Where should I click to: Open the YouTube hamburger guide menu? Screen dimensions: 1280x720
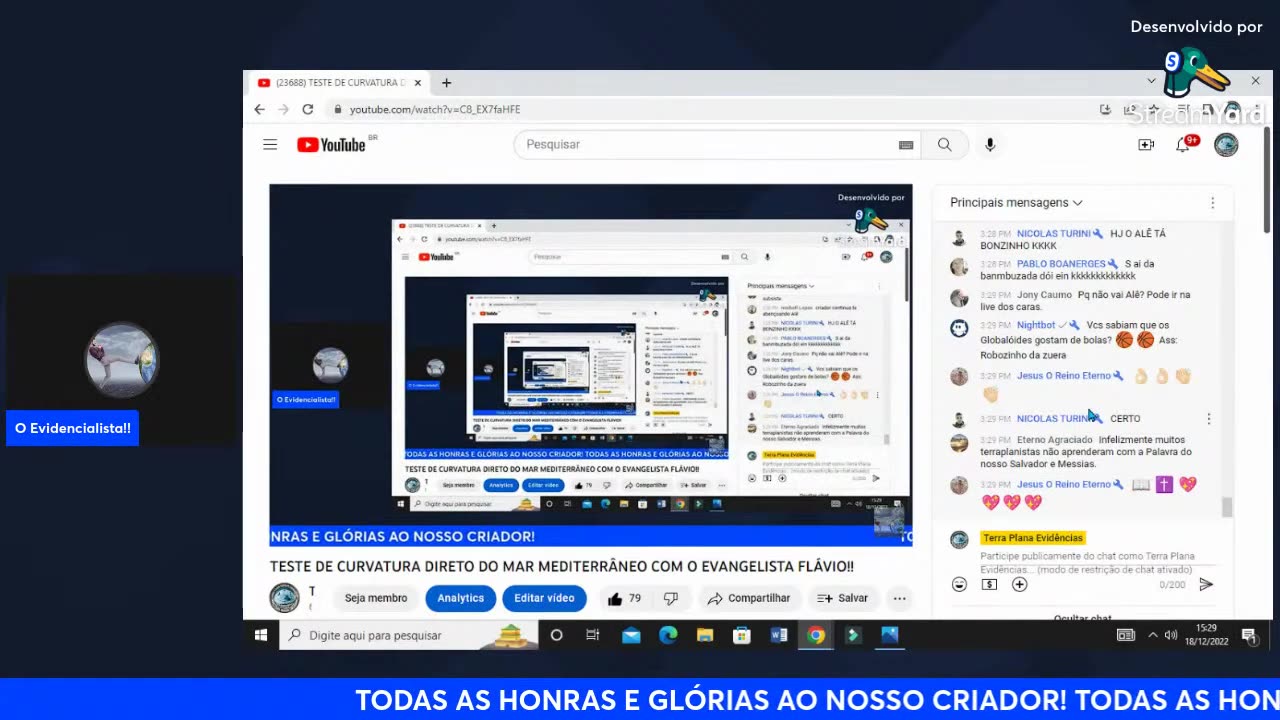270,145
